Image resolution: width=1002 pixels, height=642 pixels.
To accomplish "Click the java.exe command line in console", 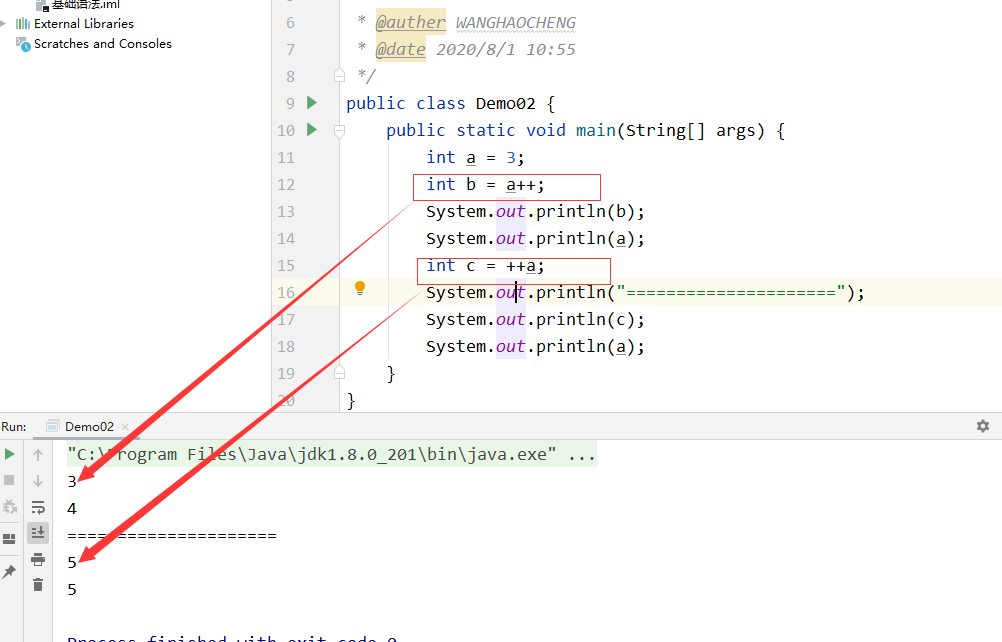I will click(x=332, y=454).
